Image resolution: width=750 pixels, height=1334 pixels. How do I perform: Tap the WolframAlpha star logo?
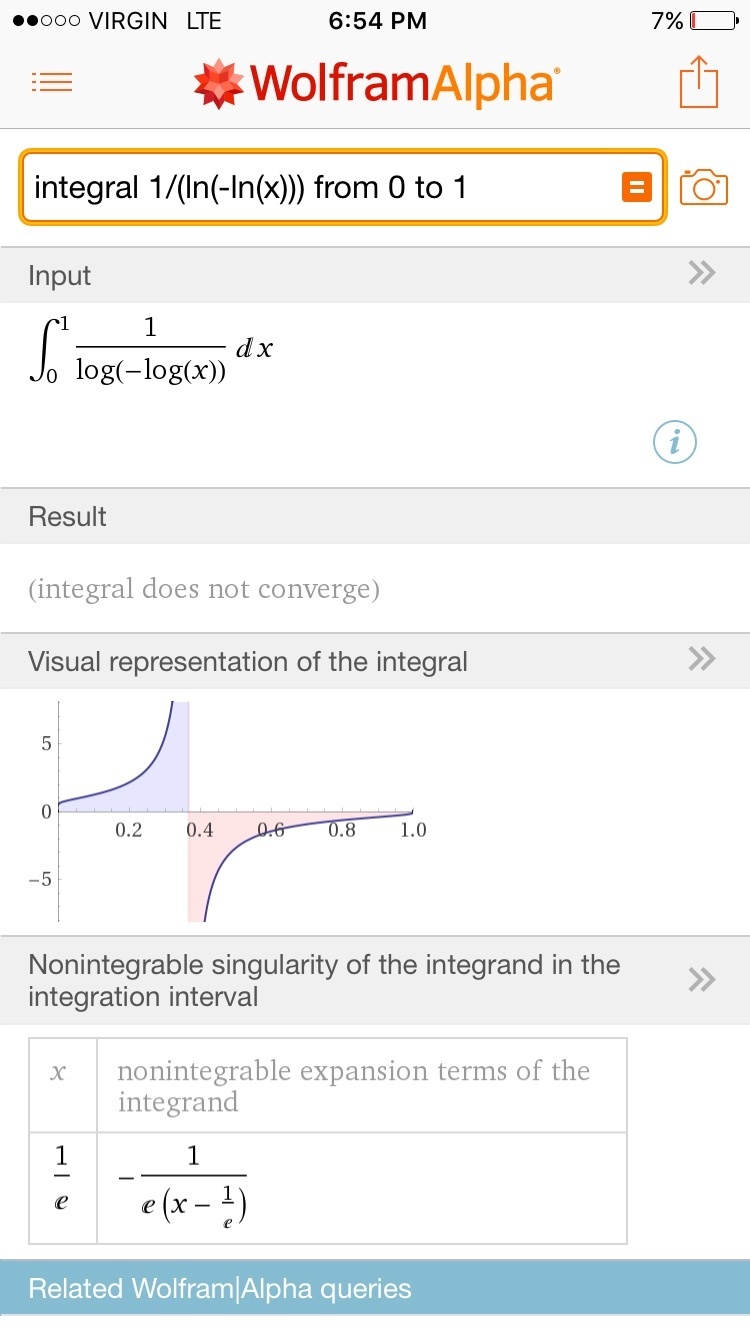pyautogui.click(x=217, y=84)
